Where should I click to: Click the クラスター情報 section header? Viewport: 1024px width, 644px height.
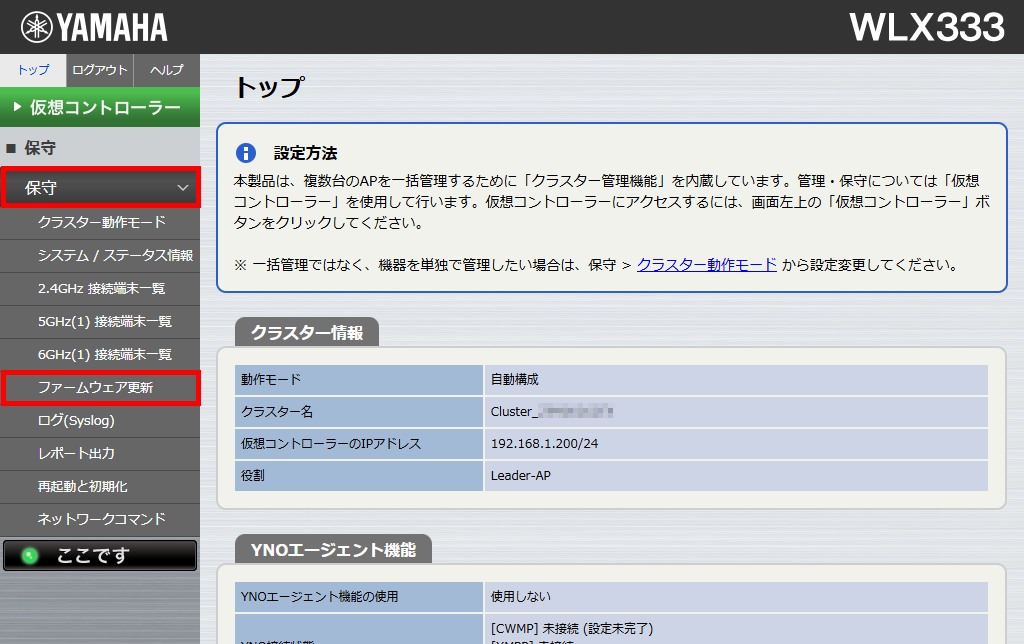tap(307, 332)
